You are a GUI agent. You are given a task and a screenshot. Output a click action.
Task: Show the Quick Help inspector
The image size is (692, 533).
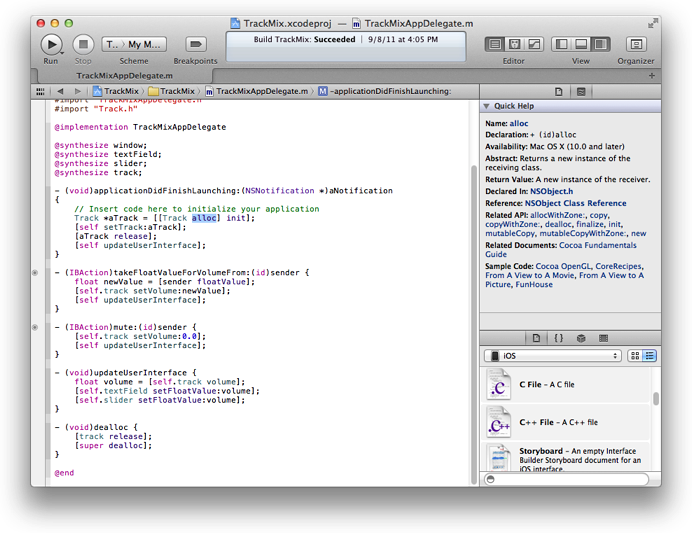(581, 92)
